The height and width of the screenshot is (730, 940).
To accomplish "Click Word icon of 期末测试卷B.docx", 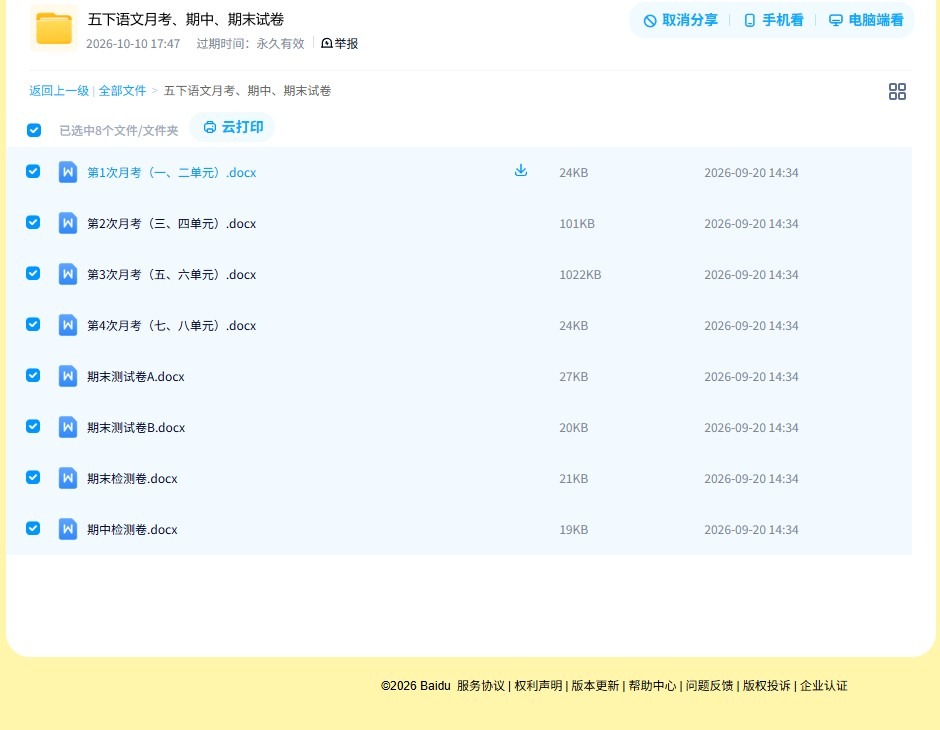I will [68, 427].
